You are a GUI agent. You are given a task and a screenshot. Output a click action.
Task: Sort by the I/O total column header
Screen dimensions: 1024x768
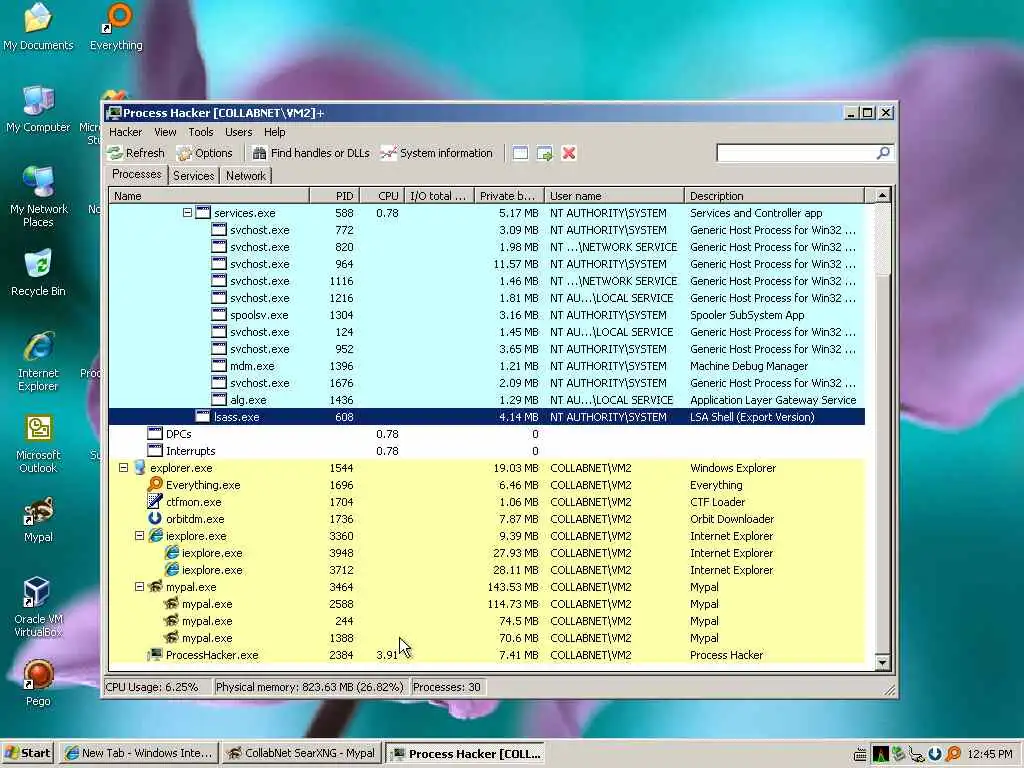point(438,196)
